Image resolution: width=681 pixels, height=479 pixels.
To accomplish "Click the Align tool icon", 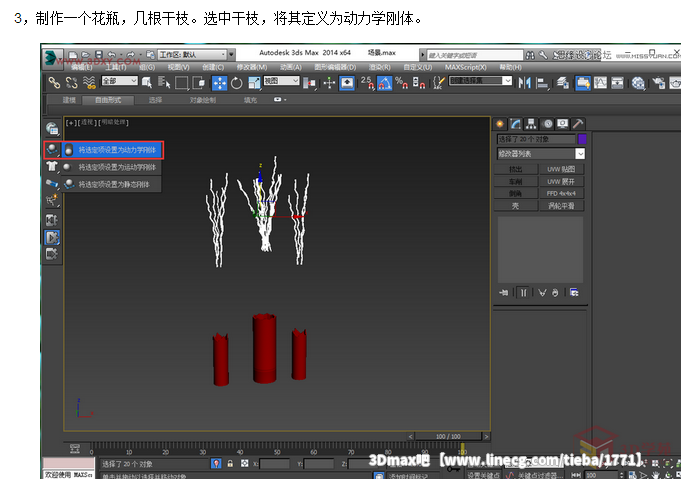I will 542,83.
